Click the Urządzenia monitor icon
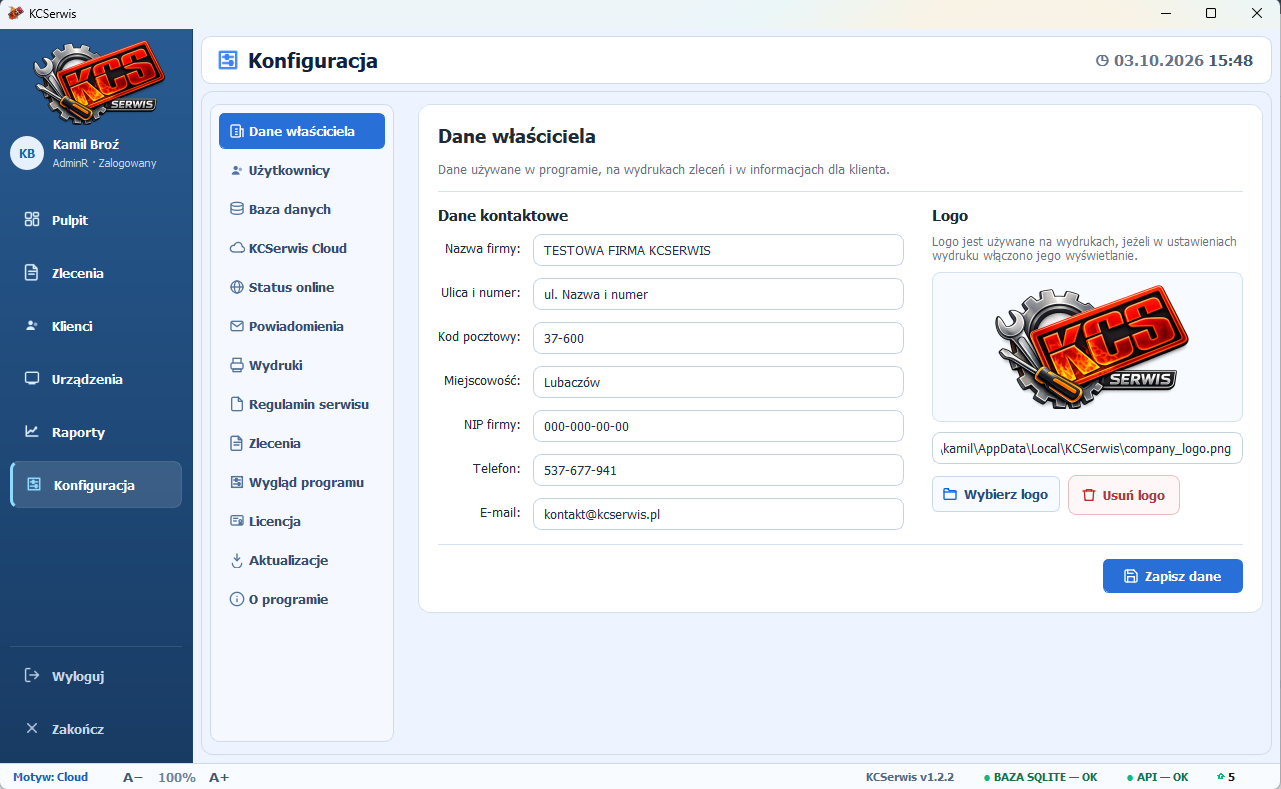The image size is (1281, 789). point(32,379)
